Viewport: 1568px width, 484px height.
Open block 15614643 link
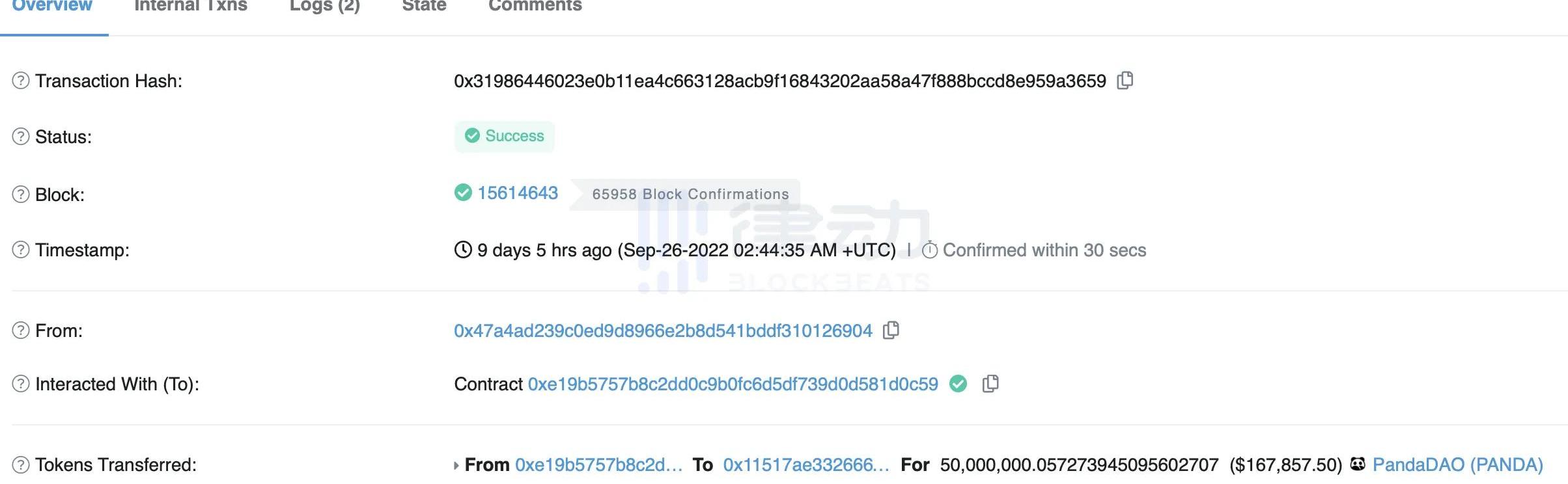517,193
